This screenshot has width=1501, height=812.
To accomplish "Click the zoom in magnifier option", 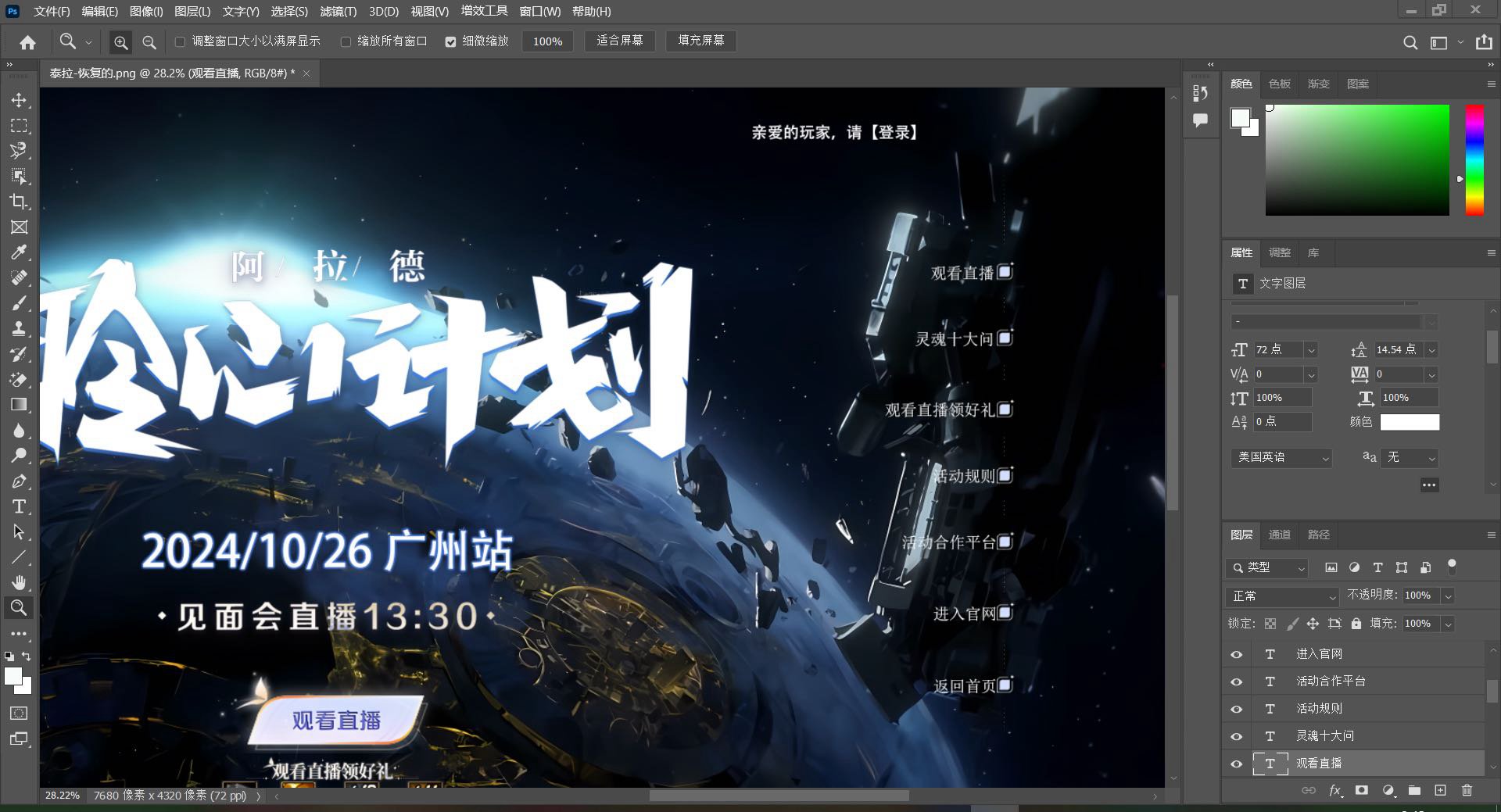I will click(120, 42).
